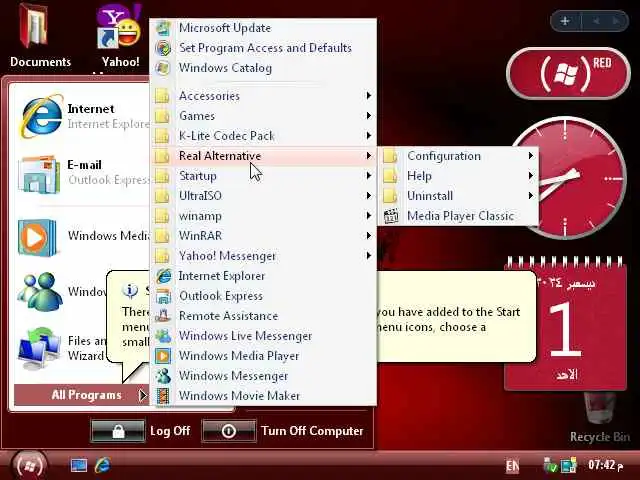Open the WinRAR menu entry
This screenshot has width=640, height=480.
click(x=263, y=236)
